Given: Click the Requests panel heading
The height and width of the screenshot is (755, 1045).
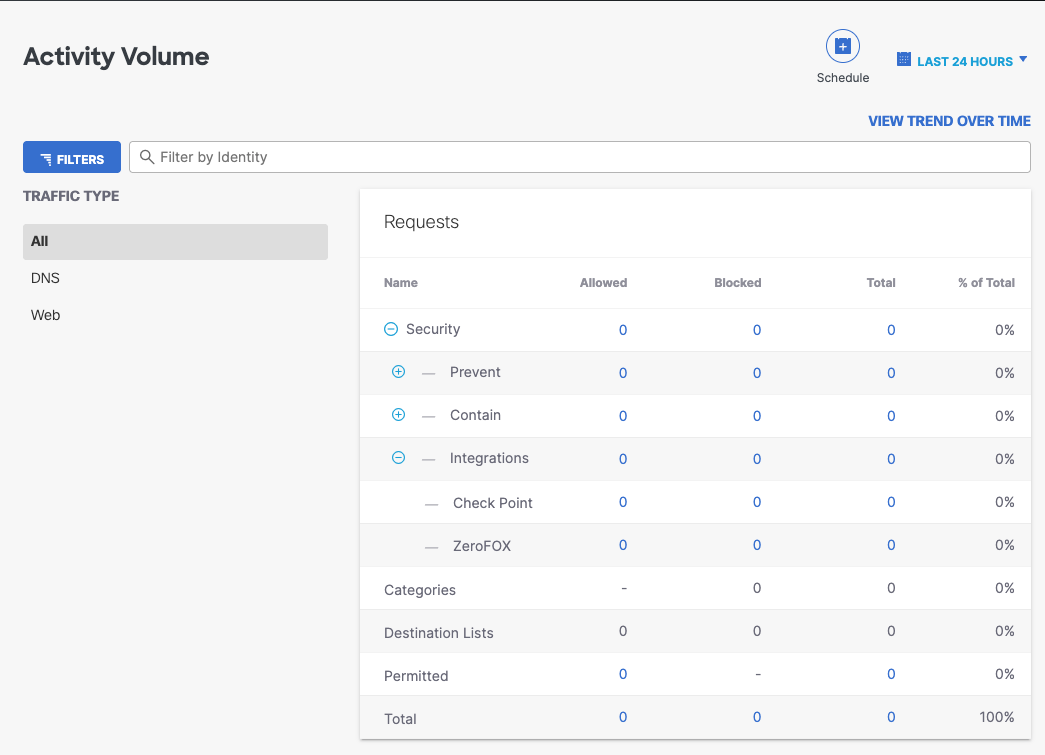Looking at the screenshot, I should (x=421, y=222).
